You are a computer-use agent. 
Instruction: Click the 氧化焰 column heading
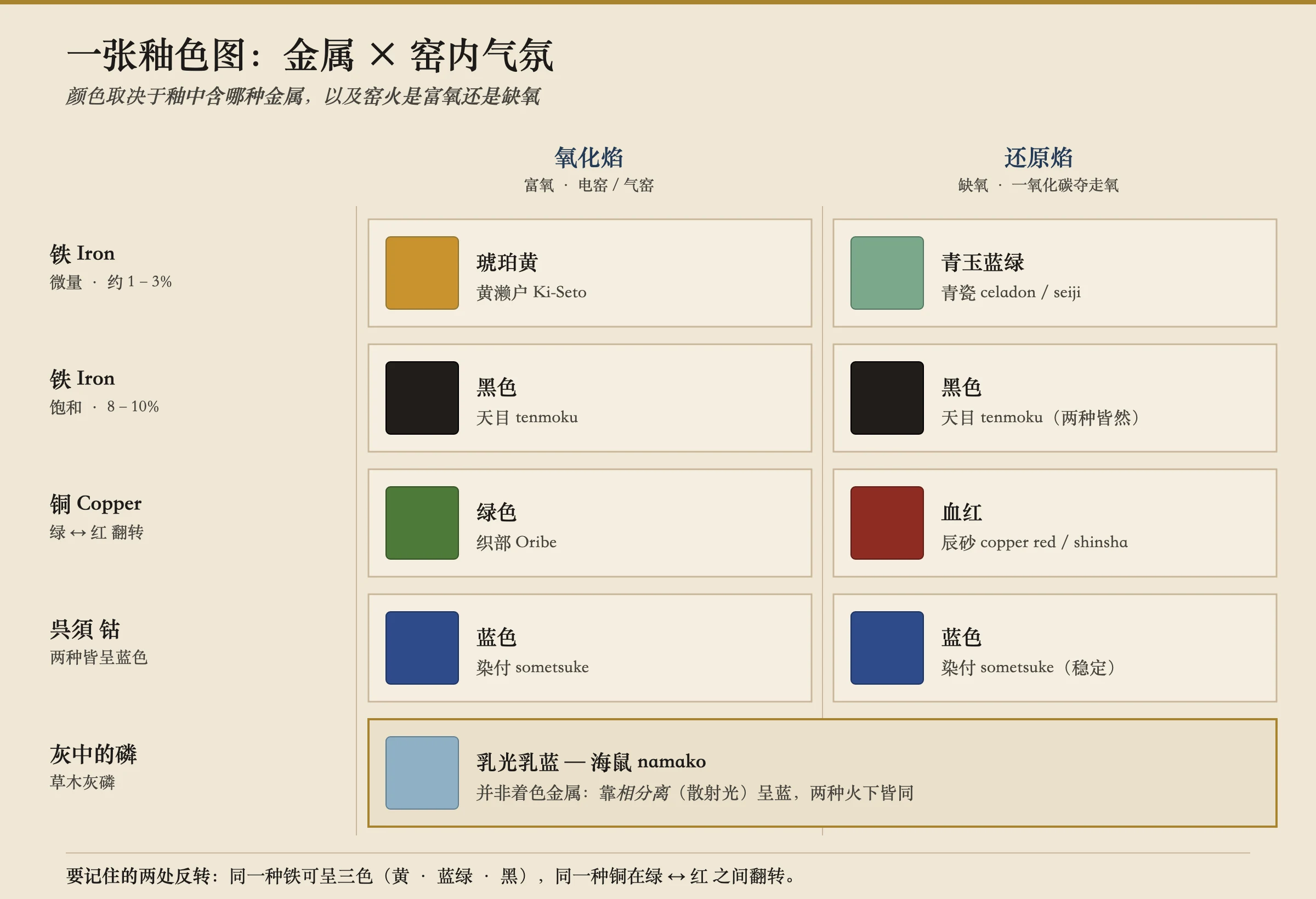coord(588,157)
